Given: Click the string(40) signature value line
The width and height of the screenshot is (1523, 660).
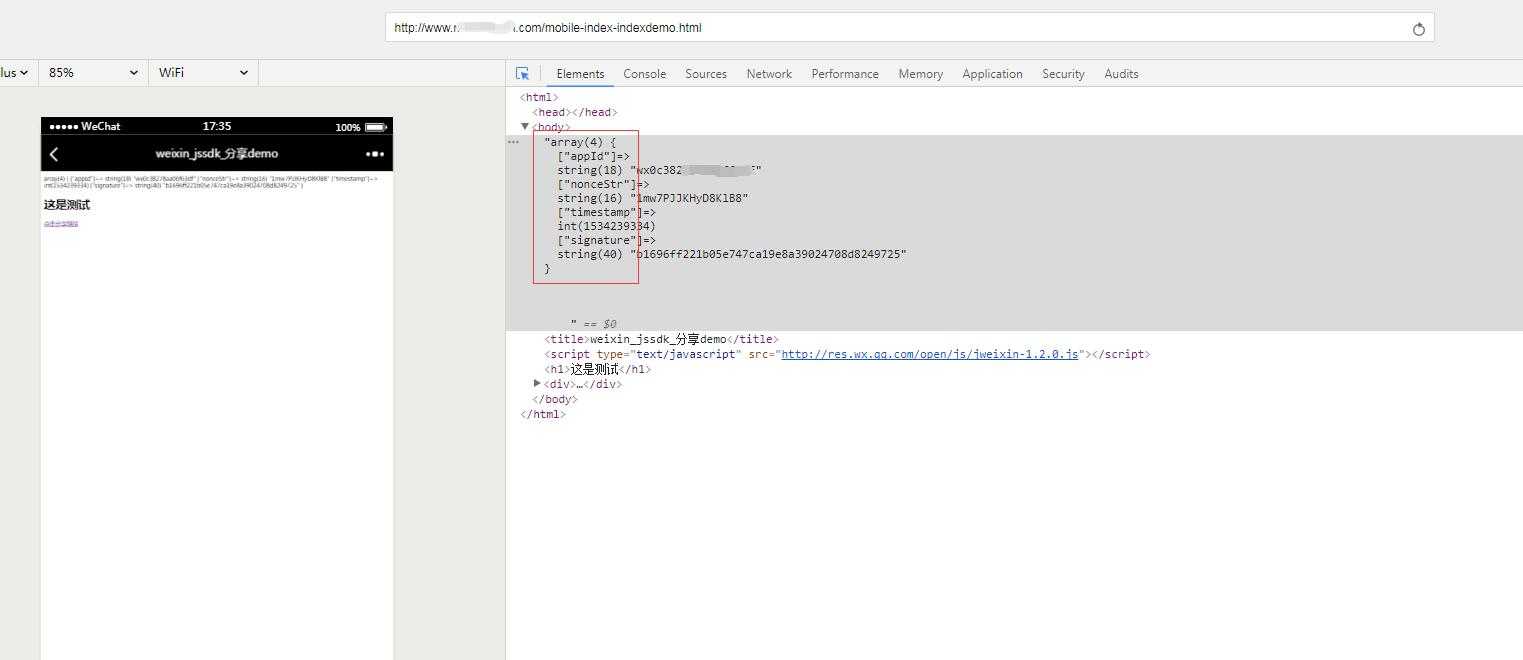Looking at the screenshot, I should [x=732, y=254].
